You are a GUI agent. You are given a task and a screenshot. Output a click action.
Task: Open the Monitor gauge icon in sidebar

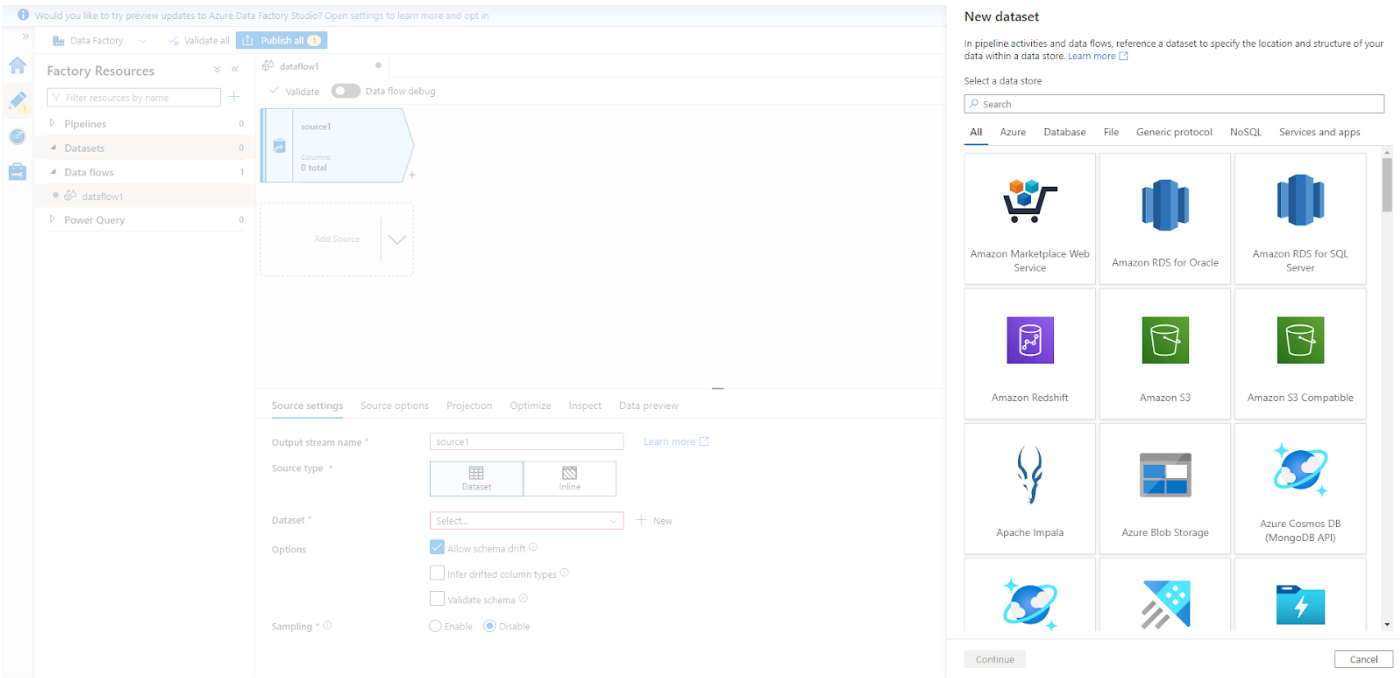pyautogui.click(x=17, y=136)
